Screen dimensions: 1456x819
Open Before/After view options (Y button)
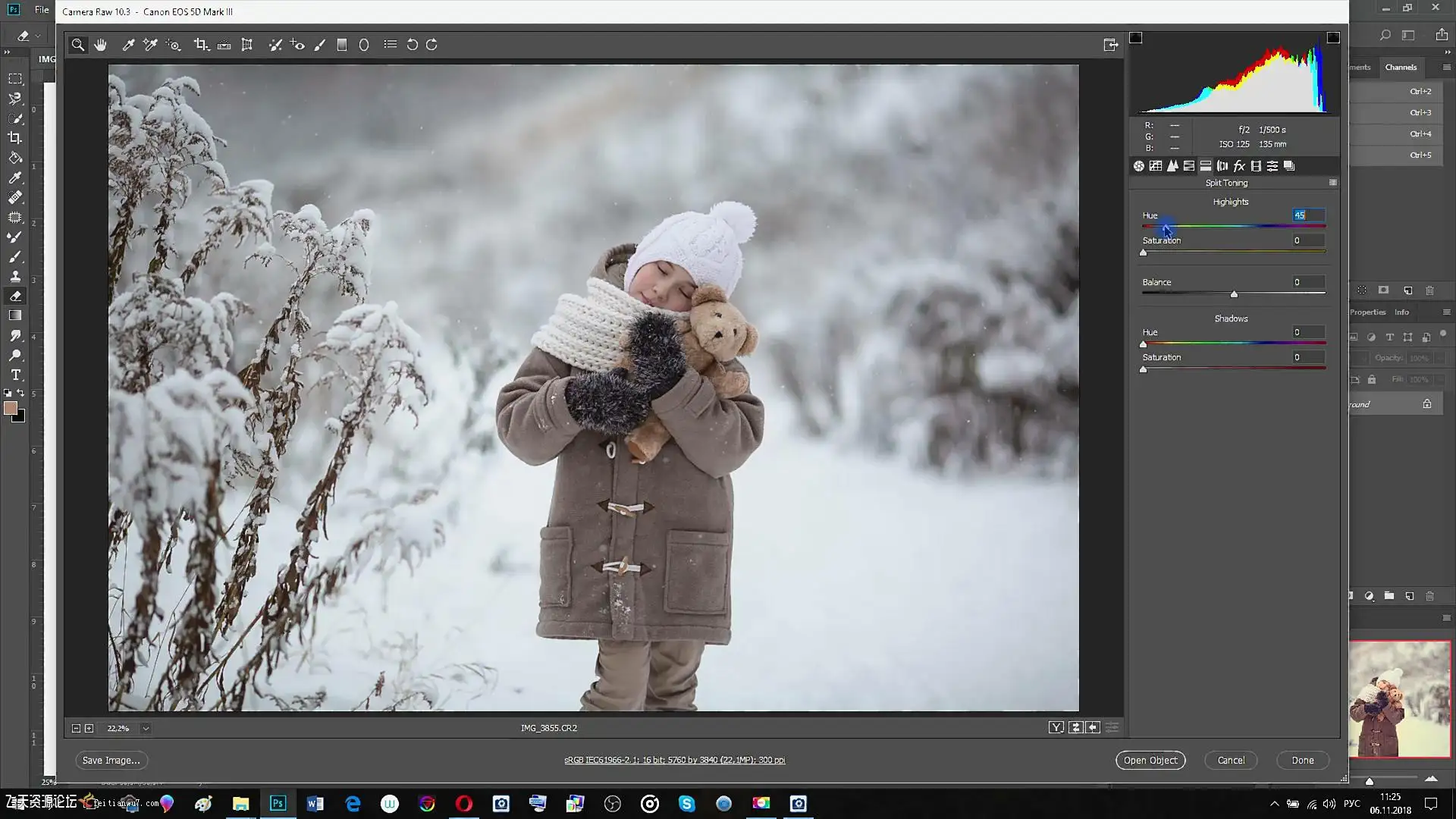coord(1056,728)
